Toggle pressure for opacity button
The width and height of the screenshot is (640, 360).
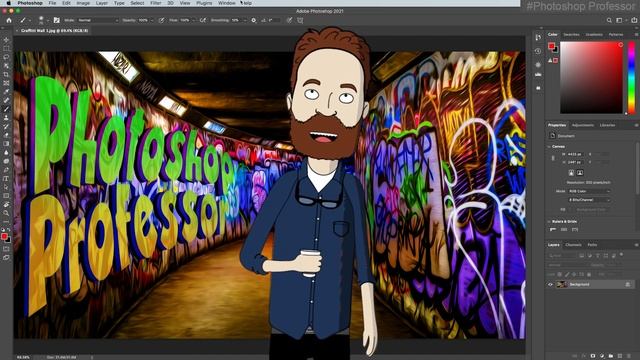[162, 20]
